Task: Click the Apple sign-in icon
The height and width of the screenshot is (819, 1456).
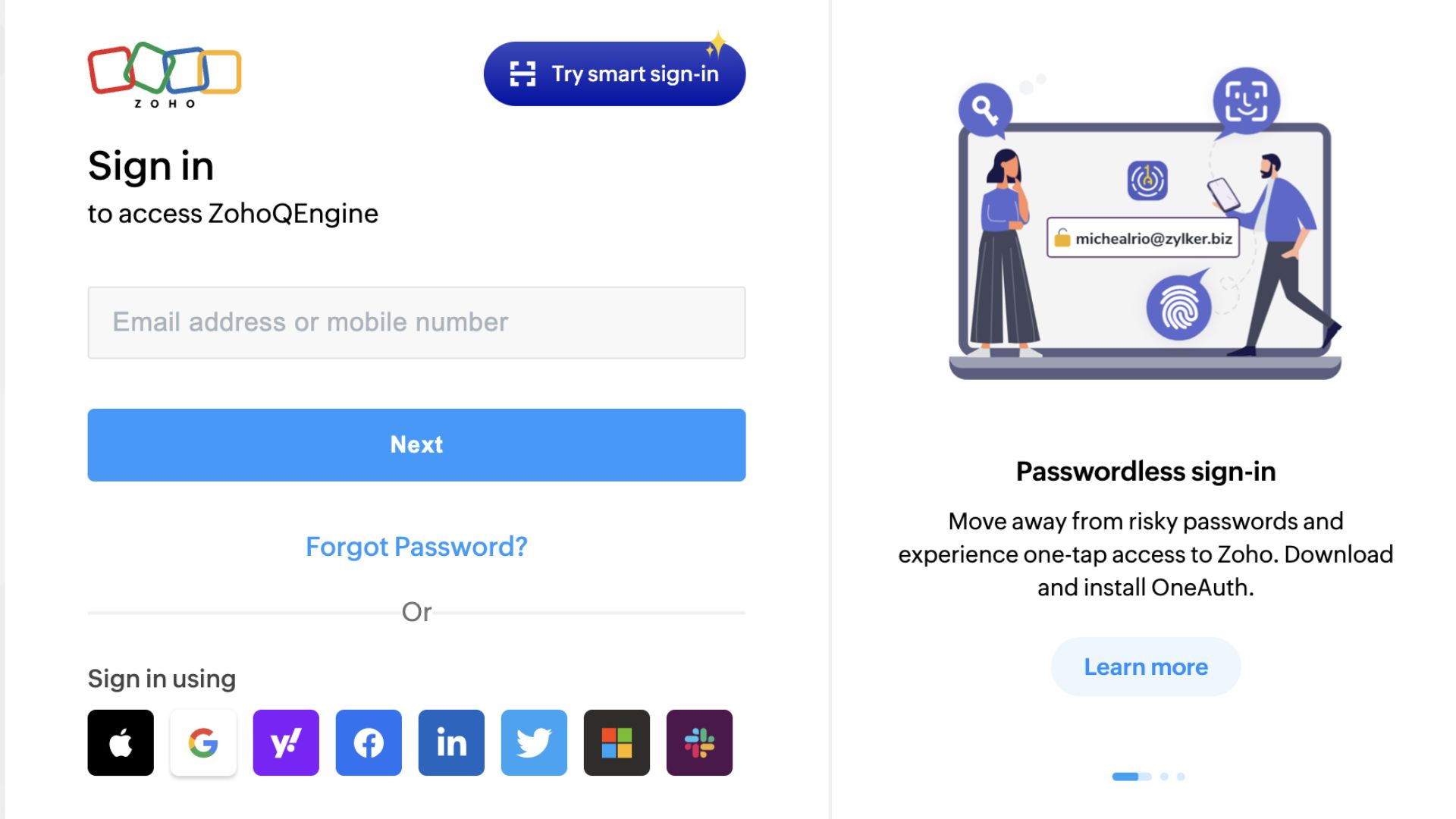Action: [120, 743]
